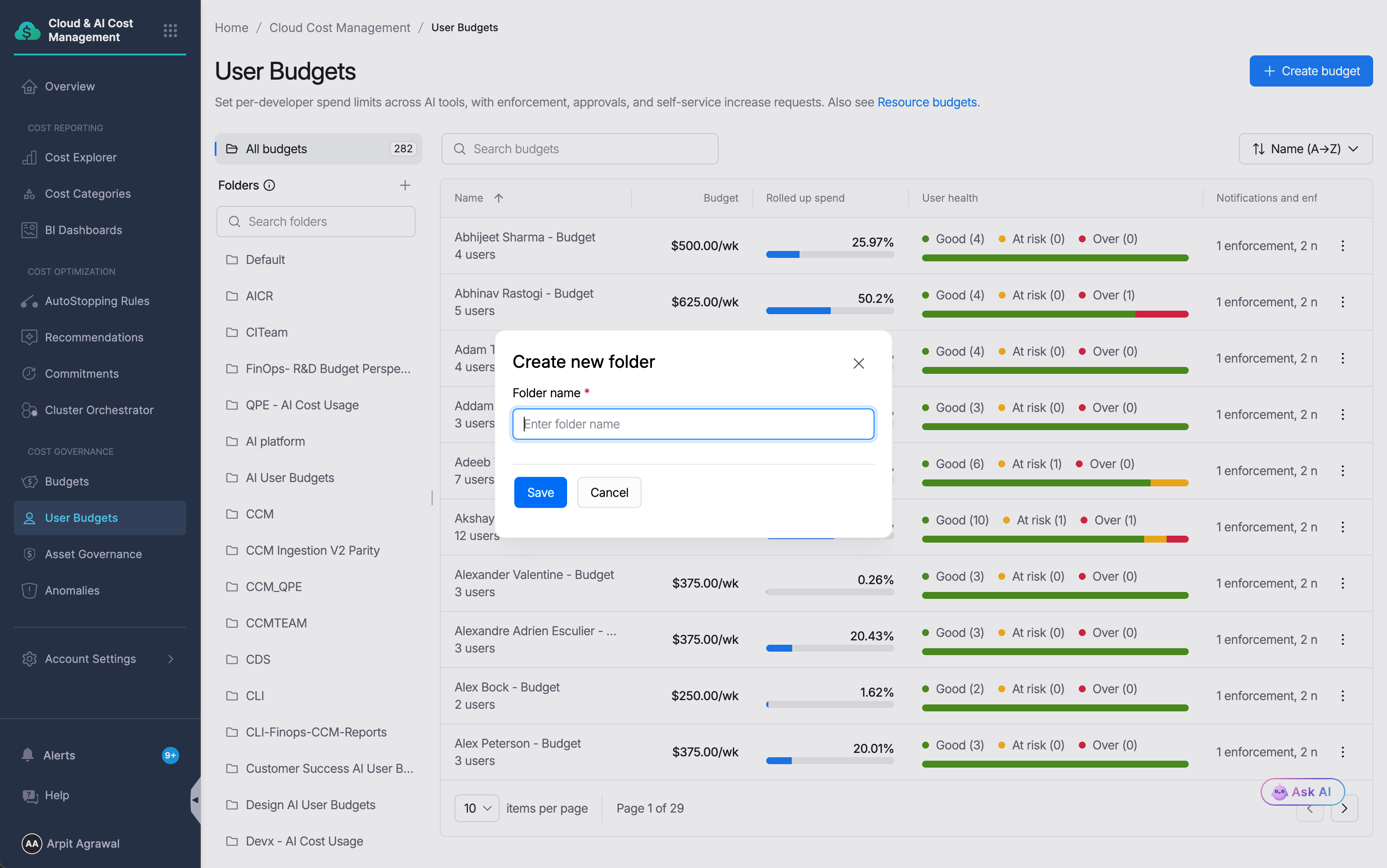Select All budgets folder
Viewport: 1387px width, 868px height.
tap(319, 149)
